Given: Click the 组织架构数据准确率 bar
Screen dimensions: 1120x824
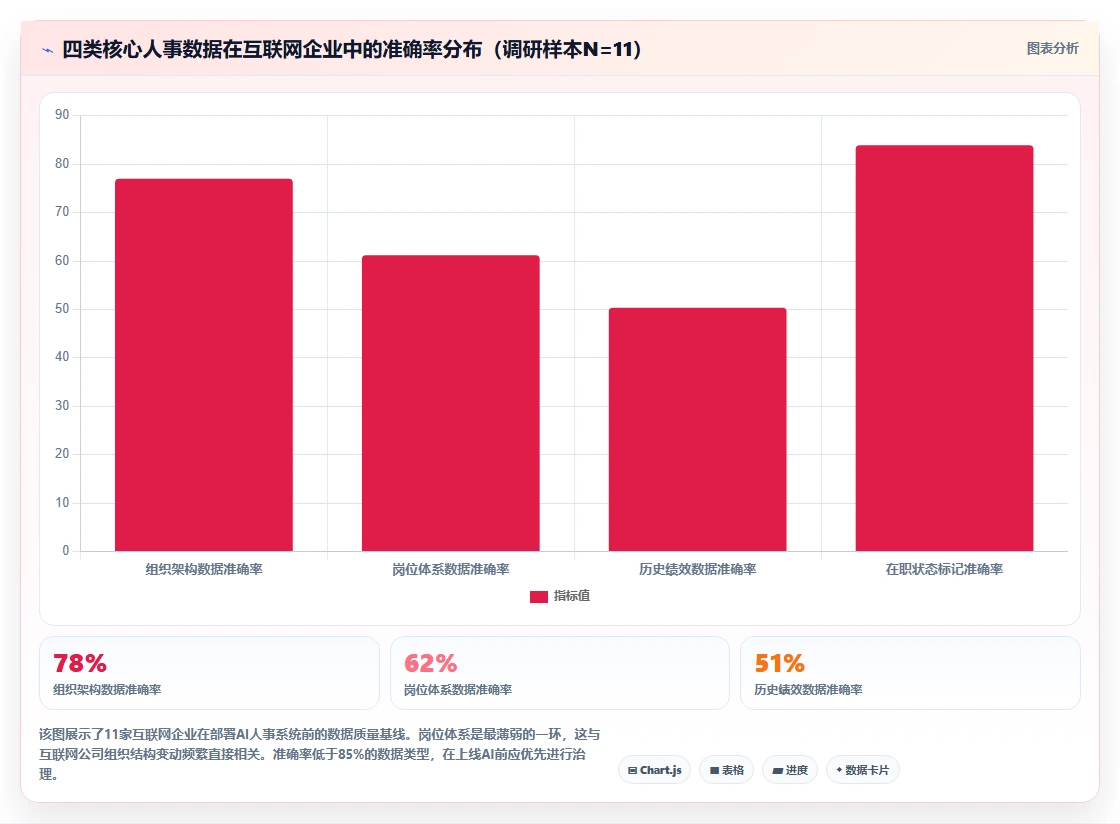Looking at the screenshot, I should coord(204,365).
